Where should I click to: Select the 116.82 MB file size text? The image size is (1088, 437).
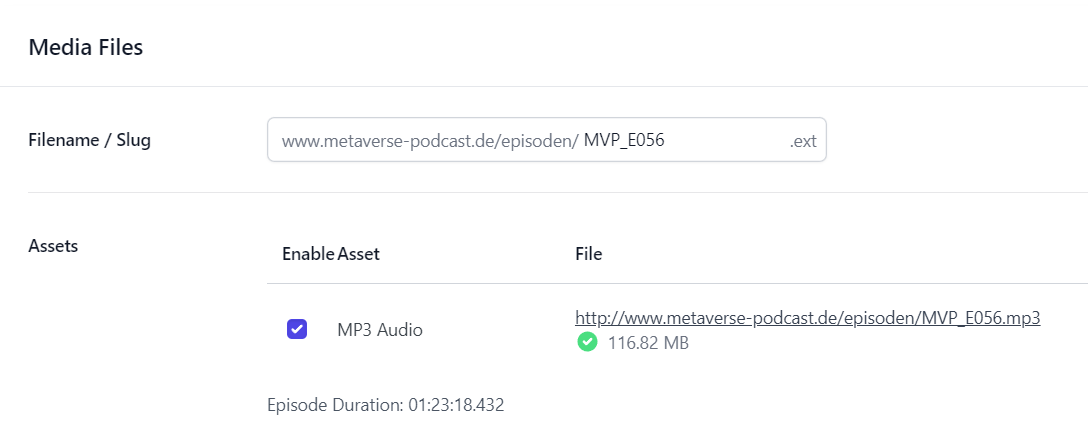click(648, 343)
